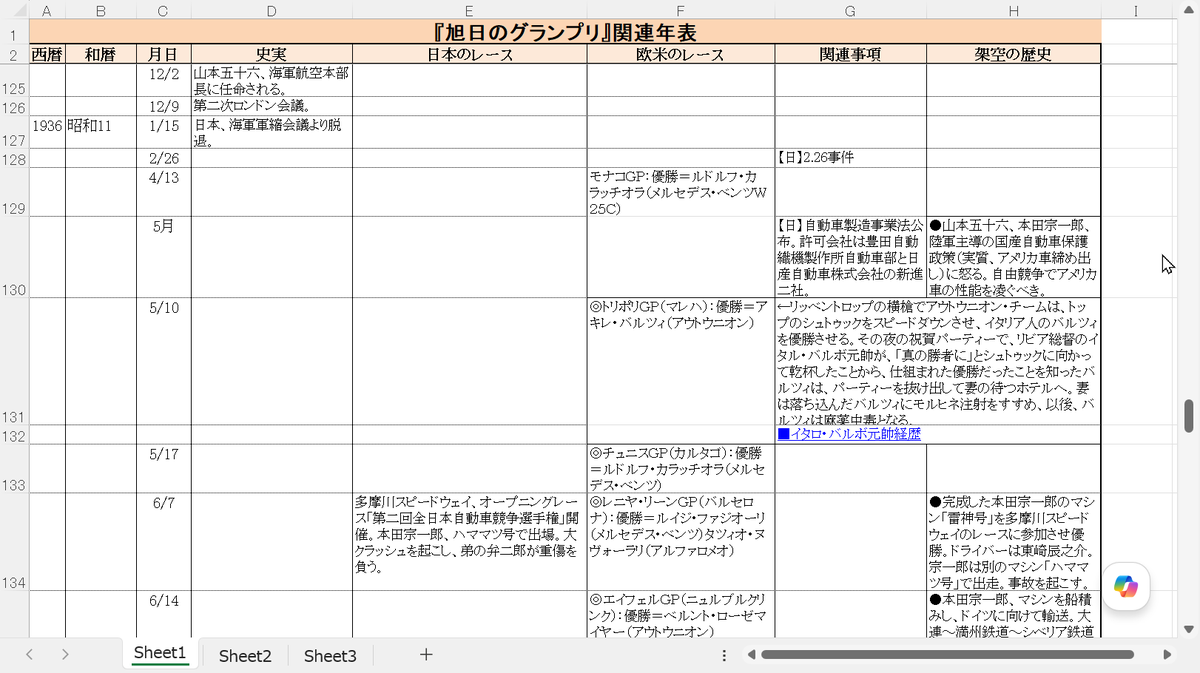Select the date cell 2/26
1200x673 pixels.
click(164, 158)
